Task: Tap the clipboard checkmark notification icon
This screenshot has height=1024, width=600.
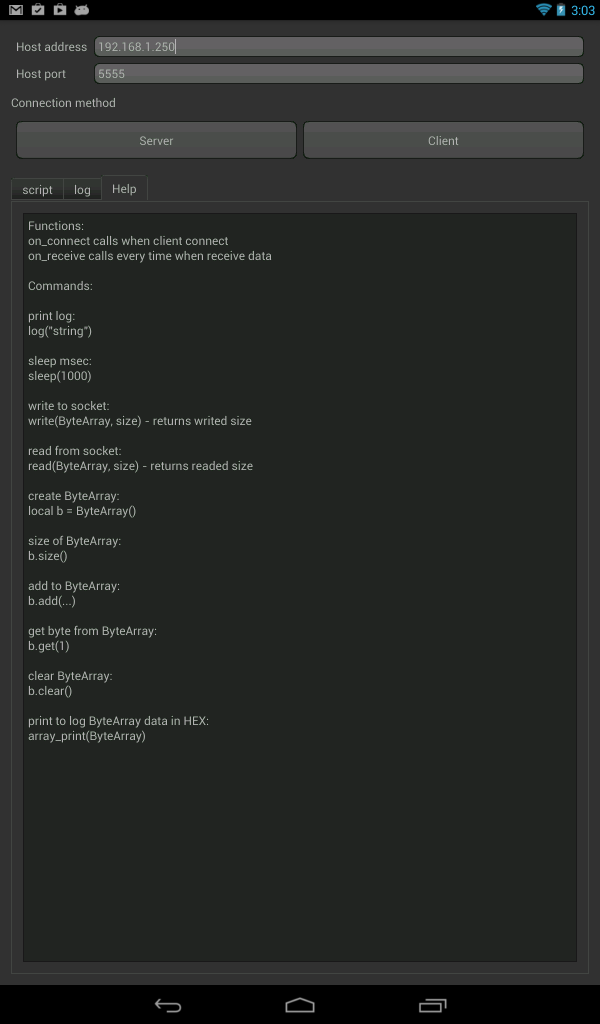Action: [37, 10]
